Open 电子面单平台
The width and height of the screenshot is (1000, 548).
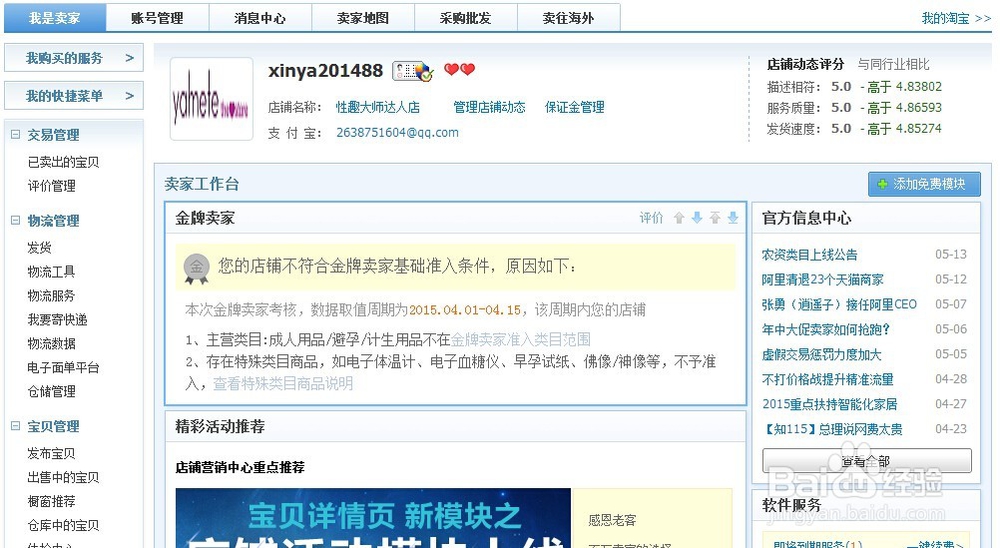click(63, 367)
